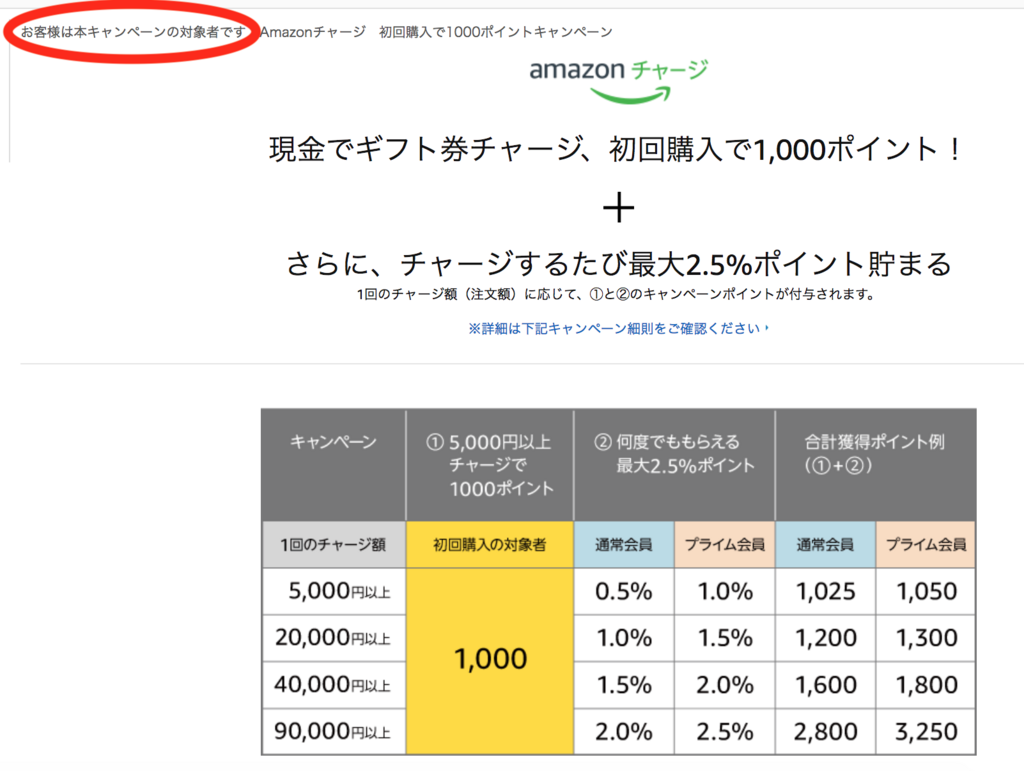Click text お客様は本キャンペーンの対象者です
The width and height of the screenshot is (1024, 771).
point(133,32)
